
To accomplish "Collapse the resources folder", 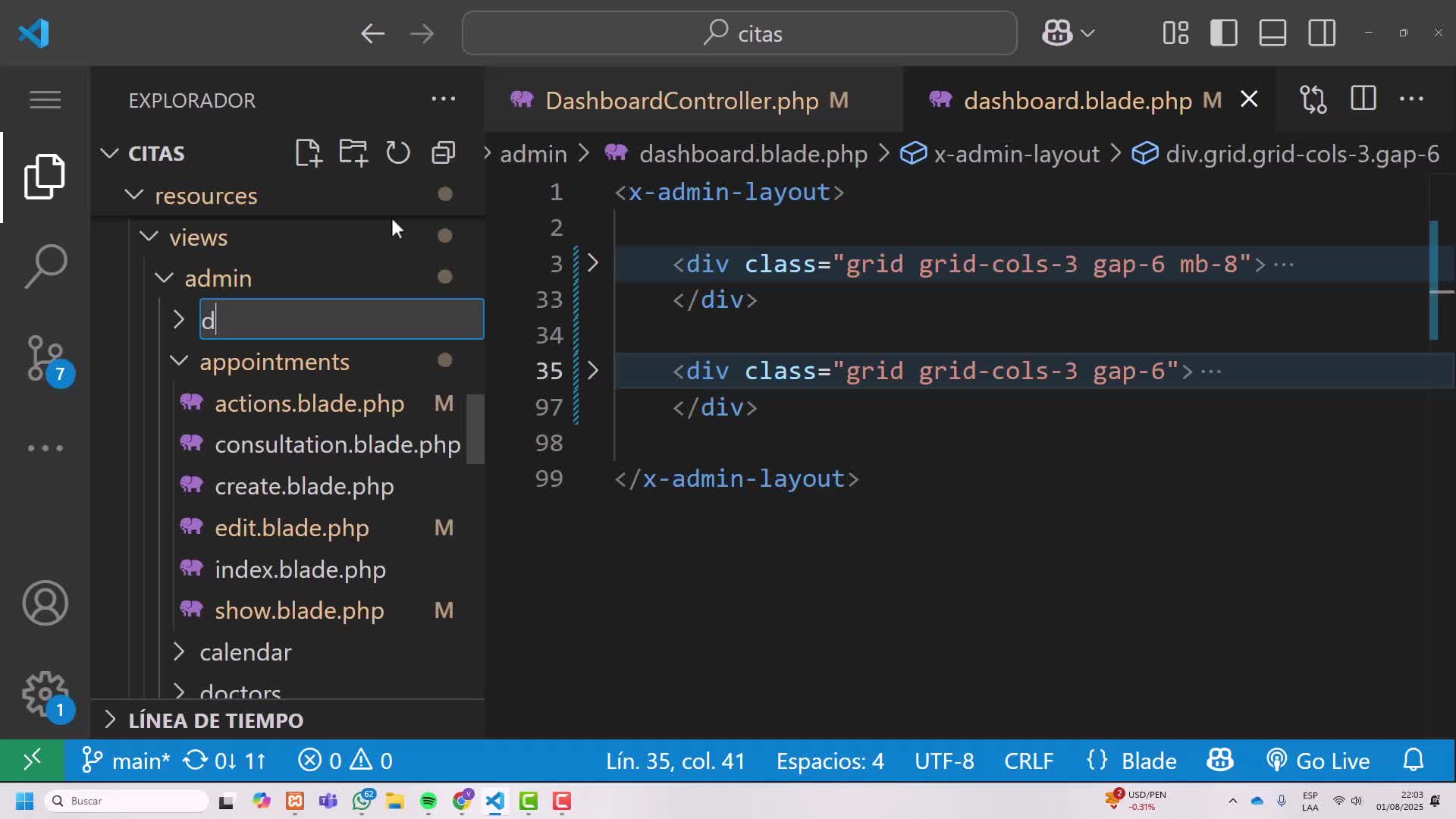I will coord(134,195).
